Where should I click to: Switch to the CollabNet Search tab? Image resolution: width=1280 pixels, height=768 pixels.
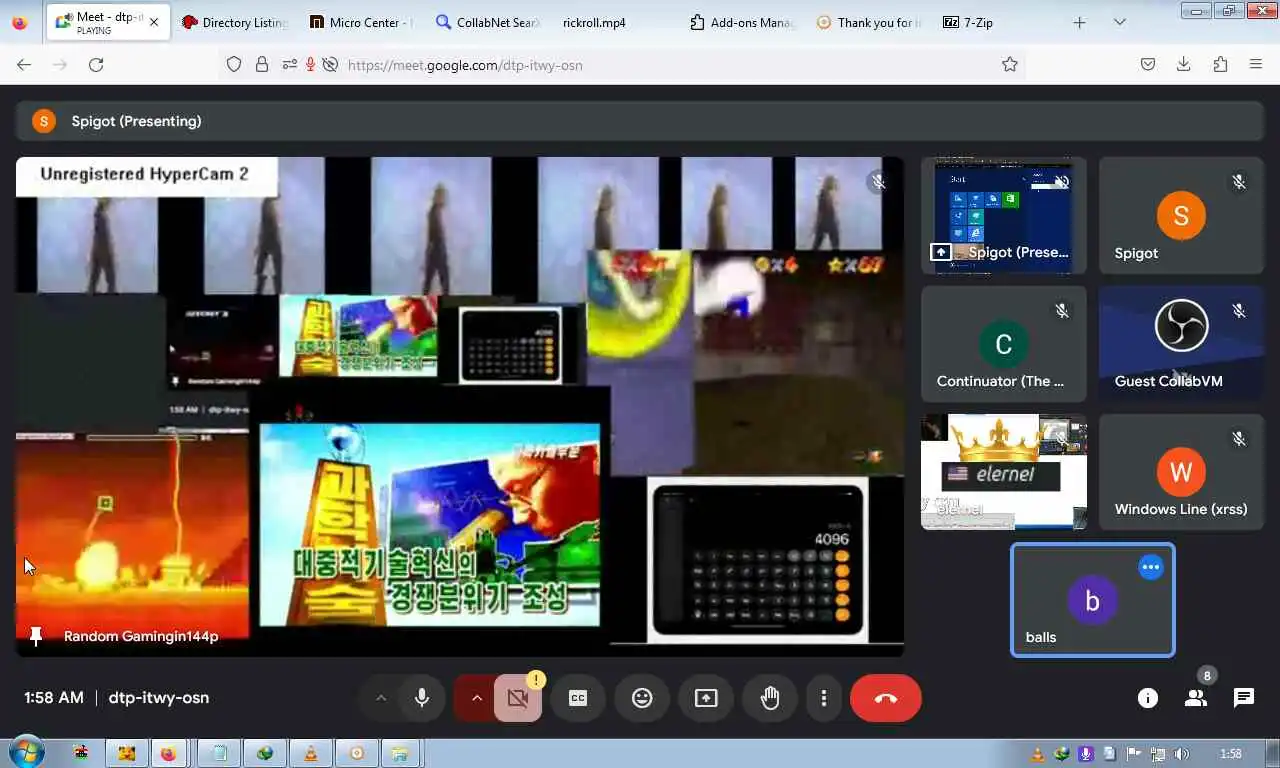pos(489,22)
